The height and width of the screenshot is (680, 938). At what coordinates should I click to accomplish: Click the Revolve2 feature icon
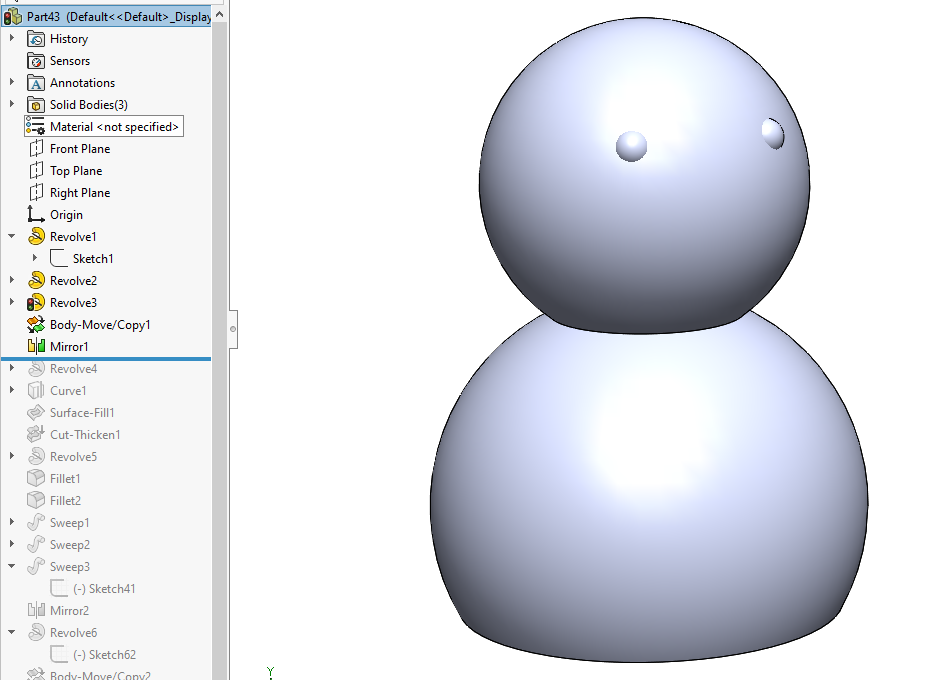[x=36, y=281]
